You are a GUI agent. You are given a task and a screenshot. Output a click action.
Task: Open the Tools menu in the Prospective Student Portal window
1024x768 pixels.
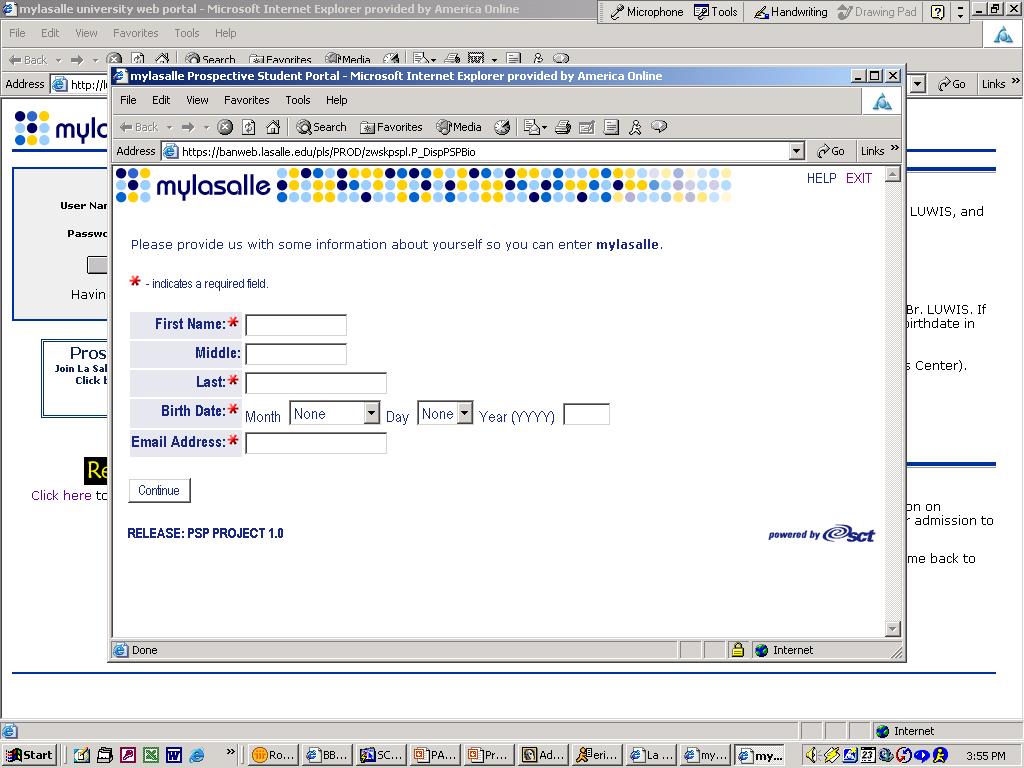click(x=298, y=100)
